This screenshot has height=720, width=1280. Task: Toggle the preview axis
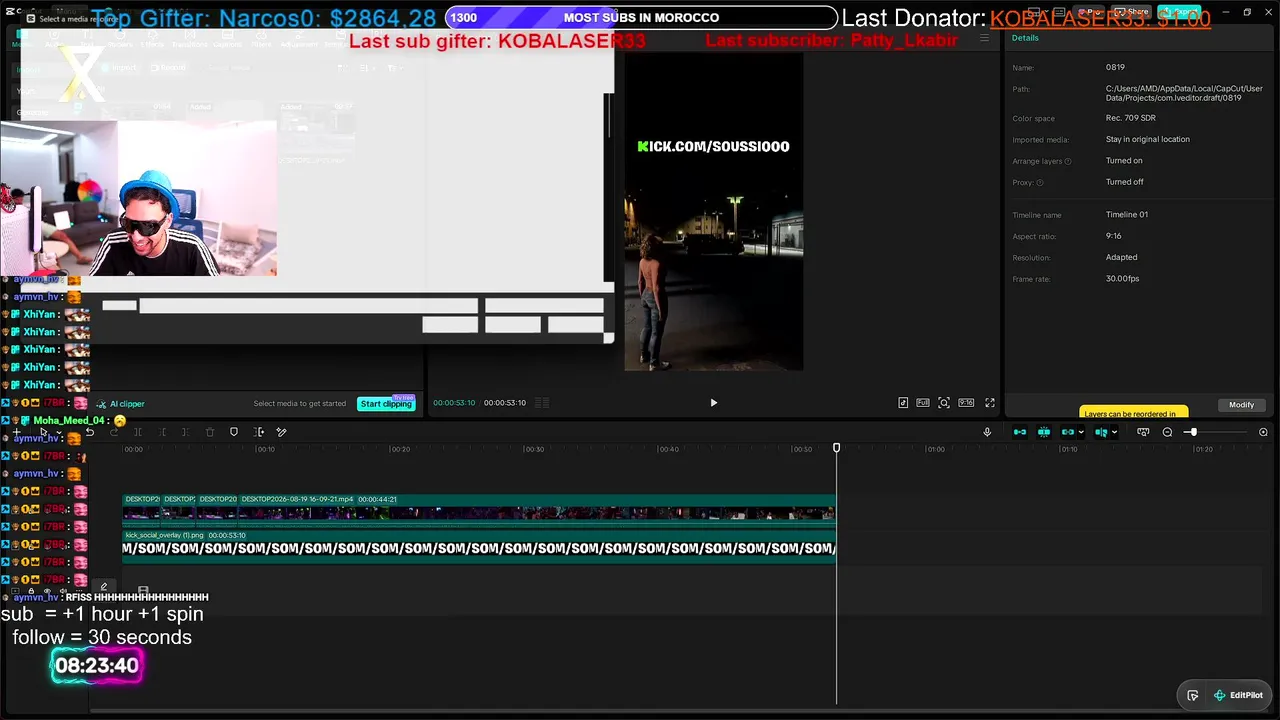coord(1100,432)
